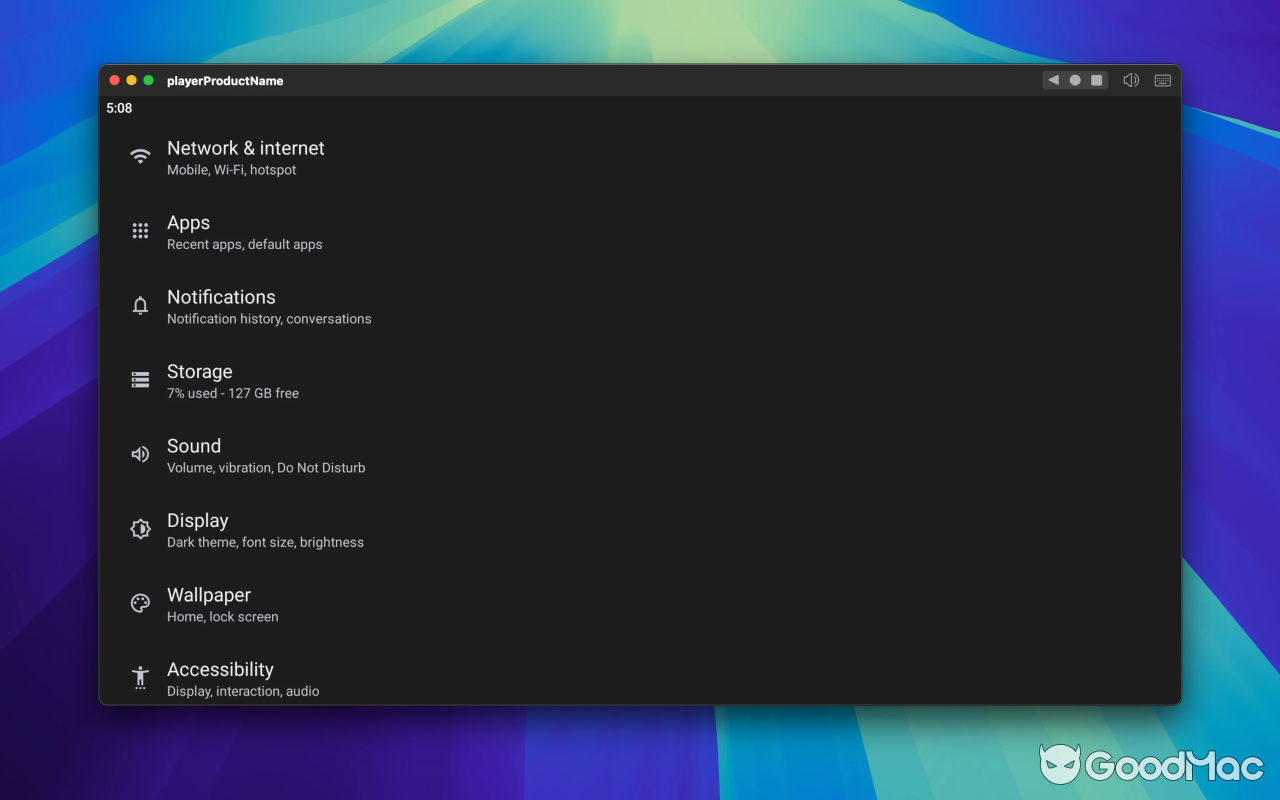Click the Wi-Fi icon beside Network & internet
The image size is (1280, 800).
pyautogui.click(x=140, y=156)
